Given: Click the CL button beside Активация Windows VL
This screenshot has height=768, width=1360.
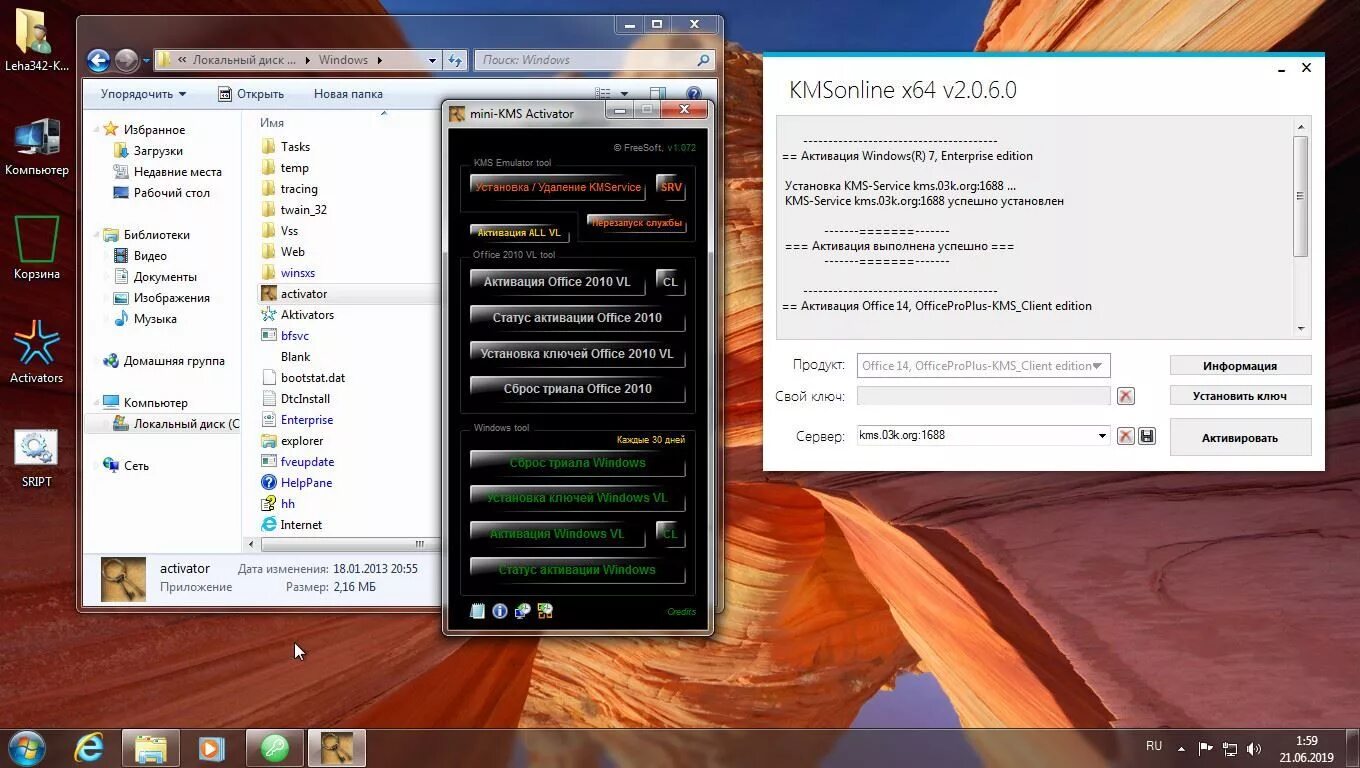Looking at the screenshot, I should 670,534.
